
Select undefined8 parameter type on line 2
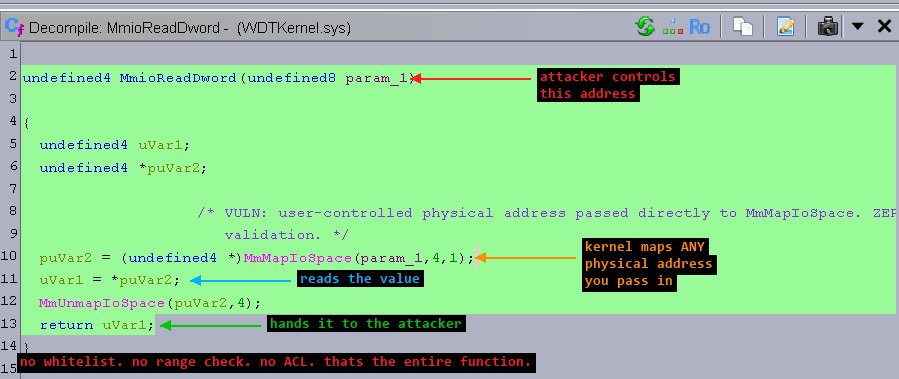291,78
